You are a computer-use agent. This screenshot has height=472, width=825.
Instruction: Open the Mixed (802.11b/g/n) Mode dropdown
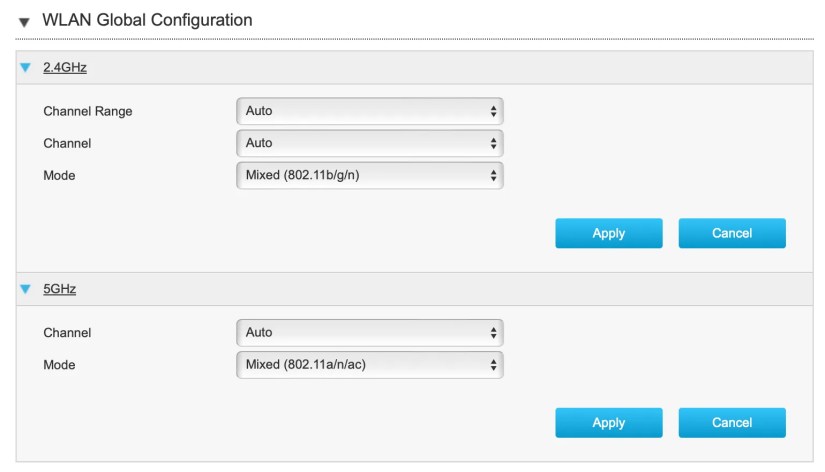coord(369,175)
